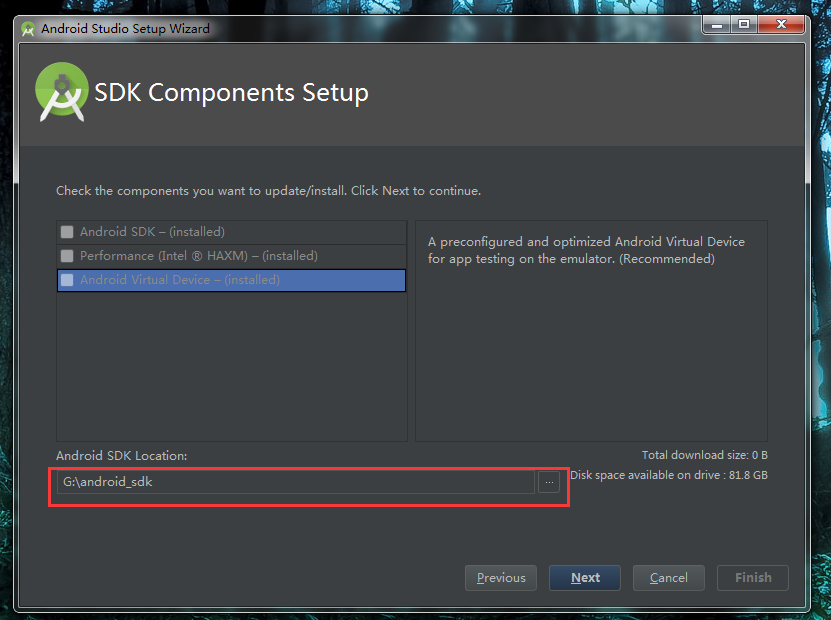The height and width of the screenshot is (620, 831).
Task: Click the component description text panel
Action: [x=591, y=331]
